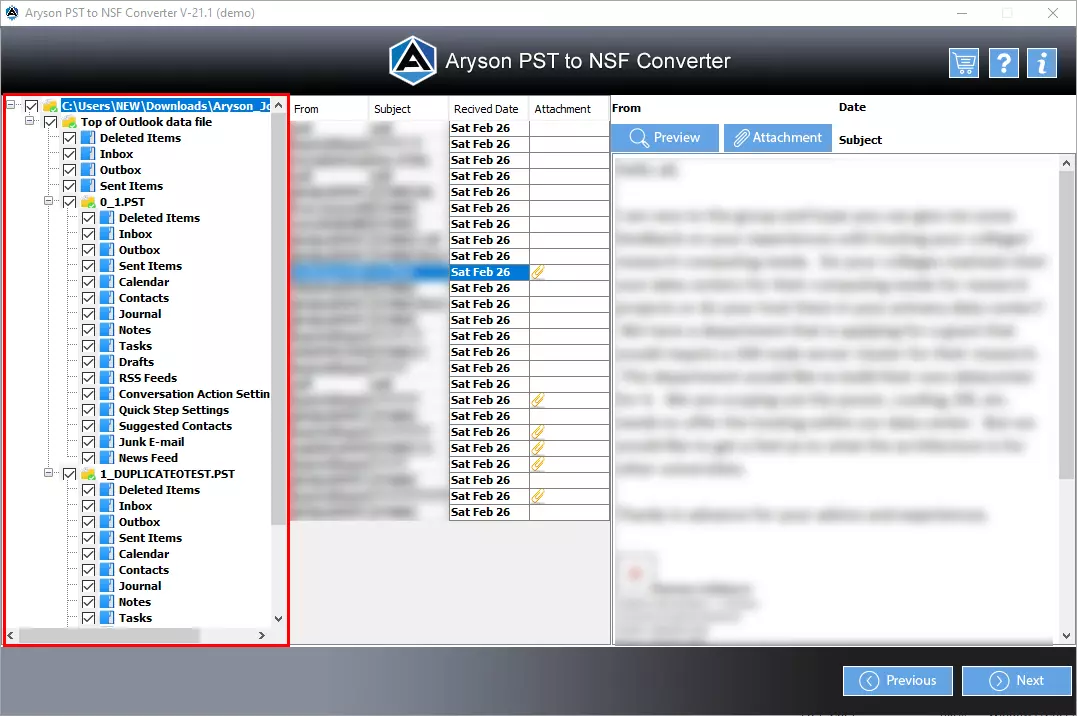Collapse the 1_DUPLICATEOTEST.PST tree node
This screenshot has width=1077, height=716.
[49, 473]
